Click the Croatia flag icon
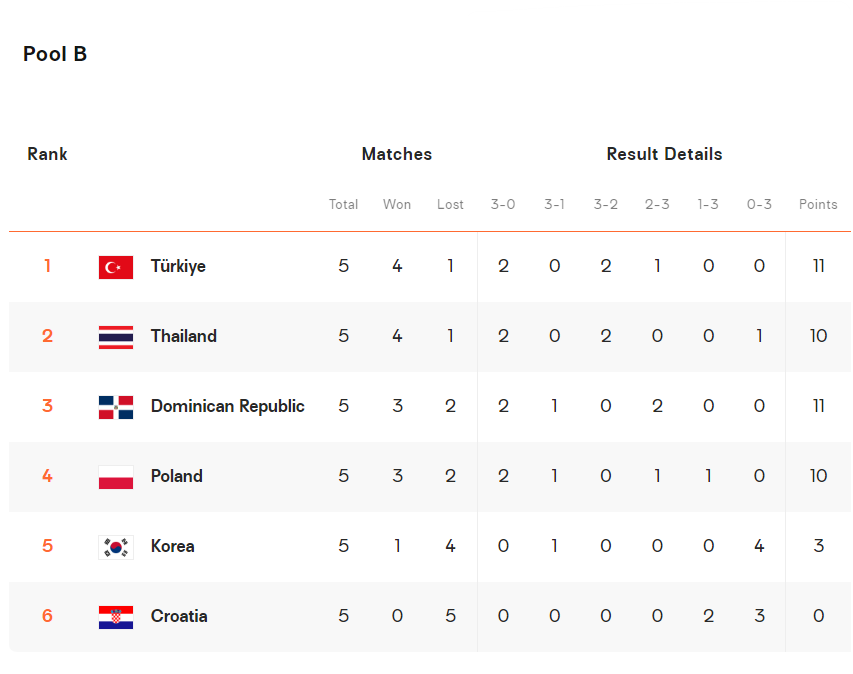This screenshot has height=674, width=853. [116, 617]
